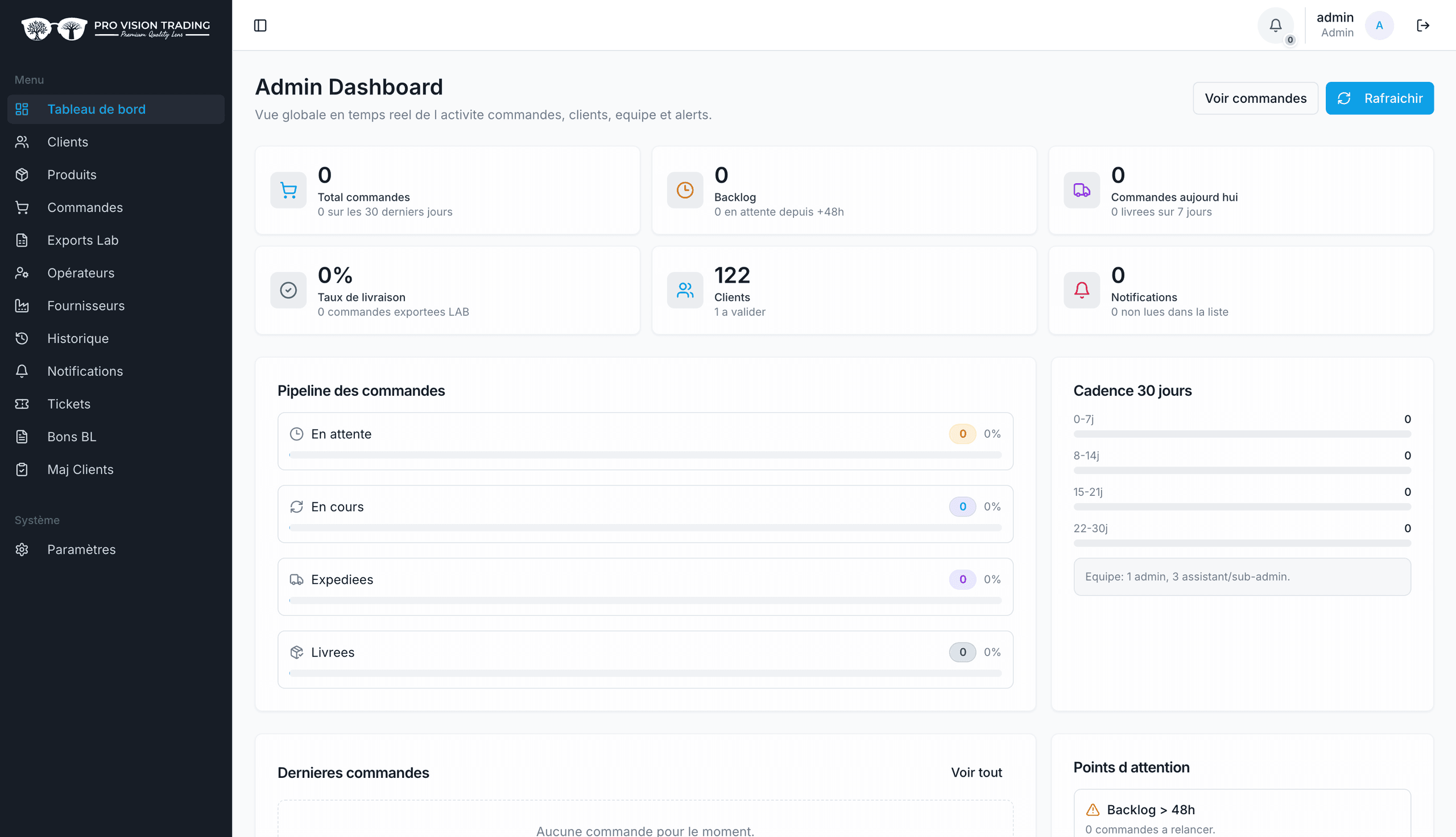The image size is (1456, 837).
Task: Click '0 en attente depuis +48h' text
Action: tap(779, 212)
